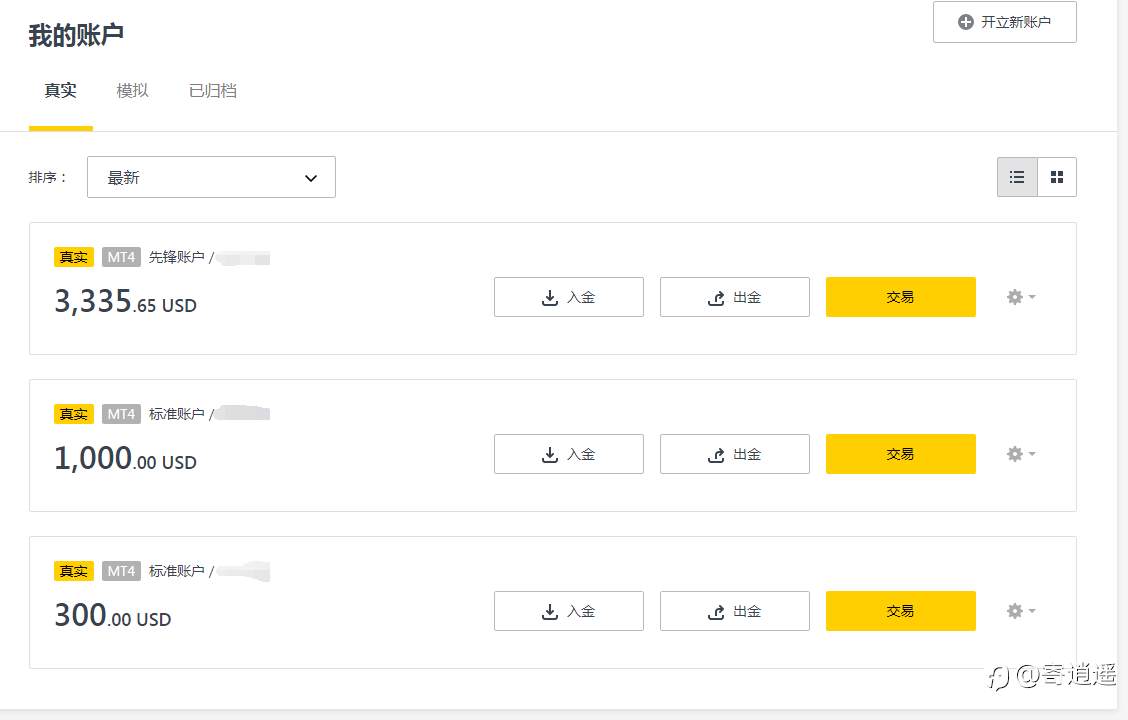The height and width of the screenshot is (720, 1128).
Task: Click 出金 (withdraw) for the 300.00 USD account
Action: [x=734, y=611]
